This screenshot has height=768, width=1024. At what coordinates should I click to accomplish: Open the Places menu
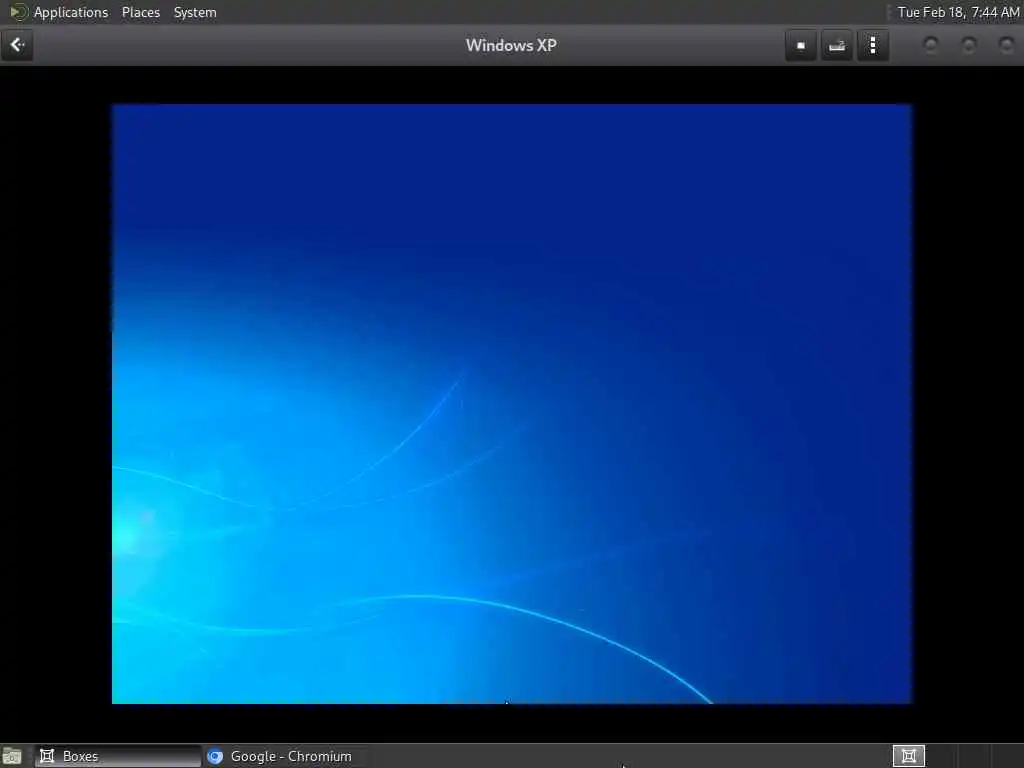click(x=140, y=12)
